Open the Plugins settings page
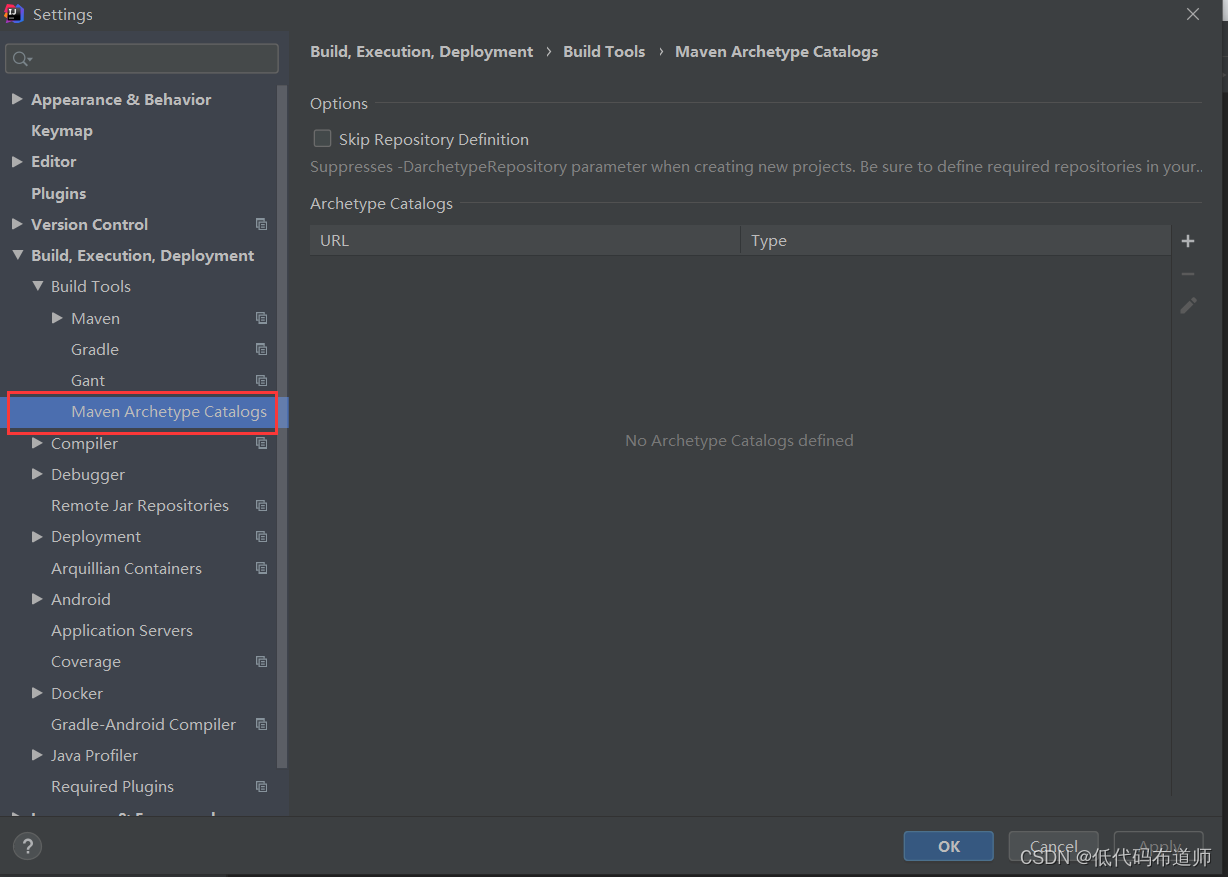Screen dimensions: 1228x877 59,193
